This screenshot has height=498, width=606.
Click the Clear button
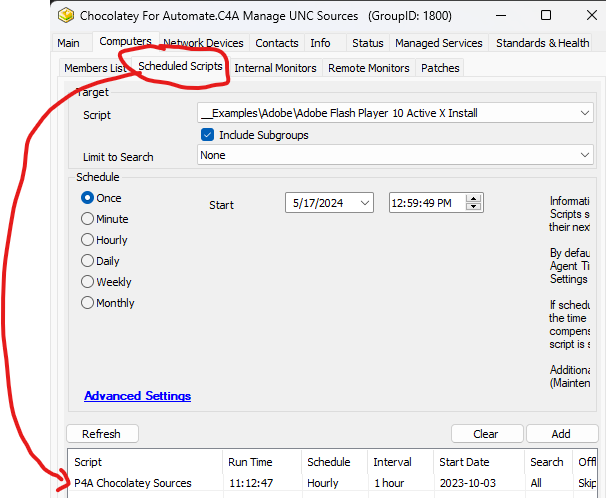486,433
